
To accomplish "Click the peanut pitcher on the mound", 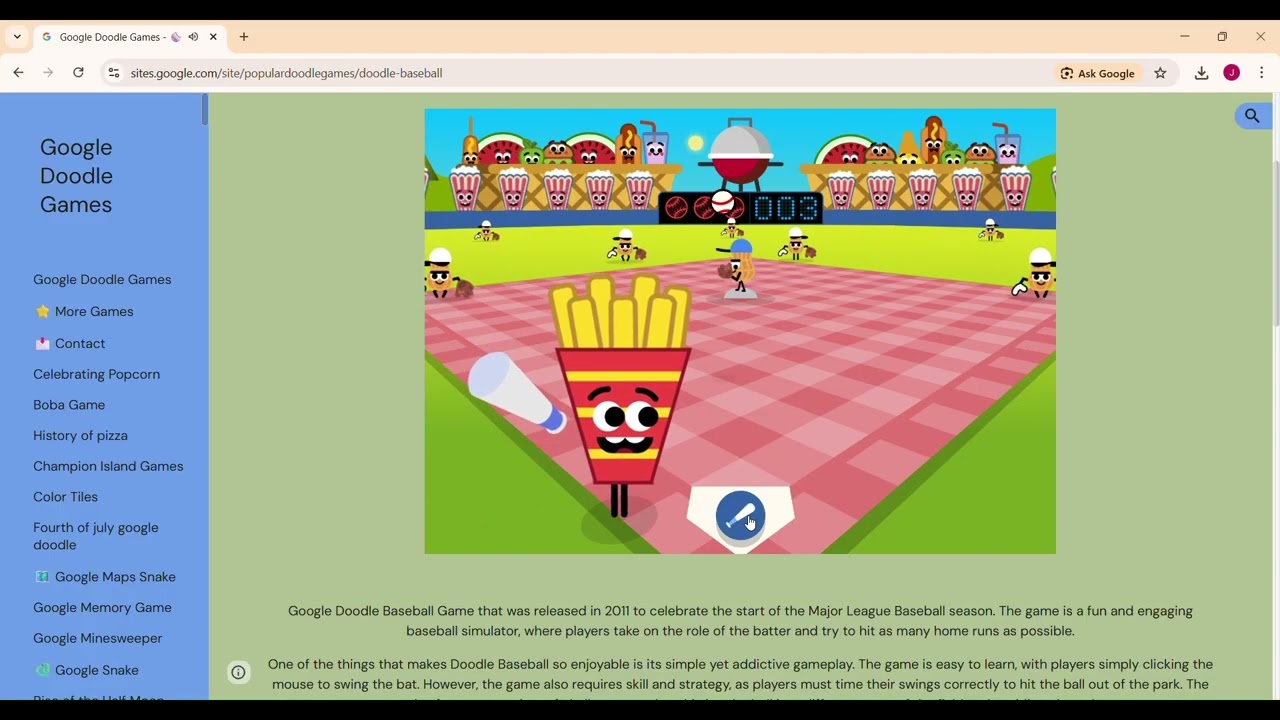I will pos(740,266).
